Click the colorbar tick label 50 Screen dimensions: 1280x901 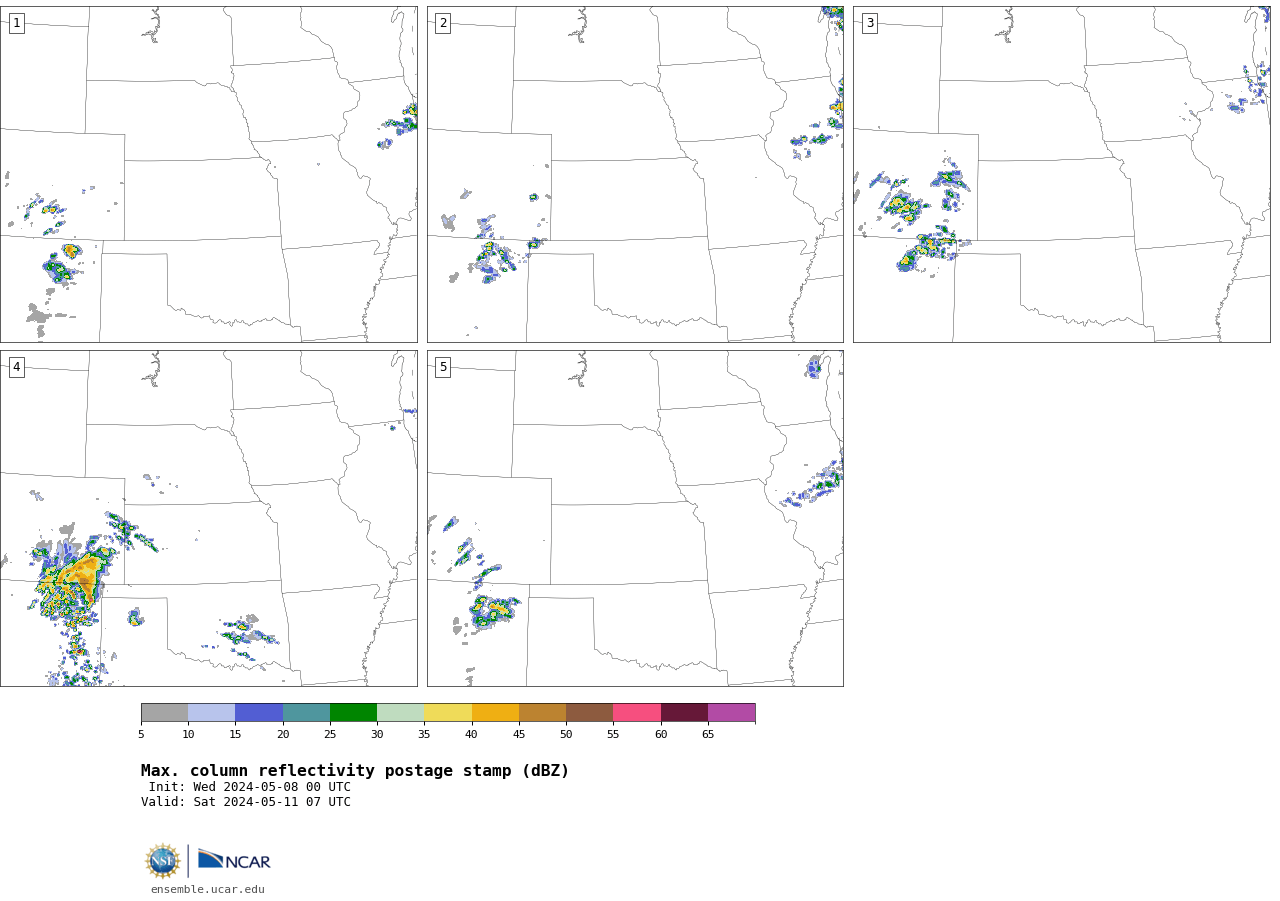pyautogui.click(x=566, y=735)
